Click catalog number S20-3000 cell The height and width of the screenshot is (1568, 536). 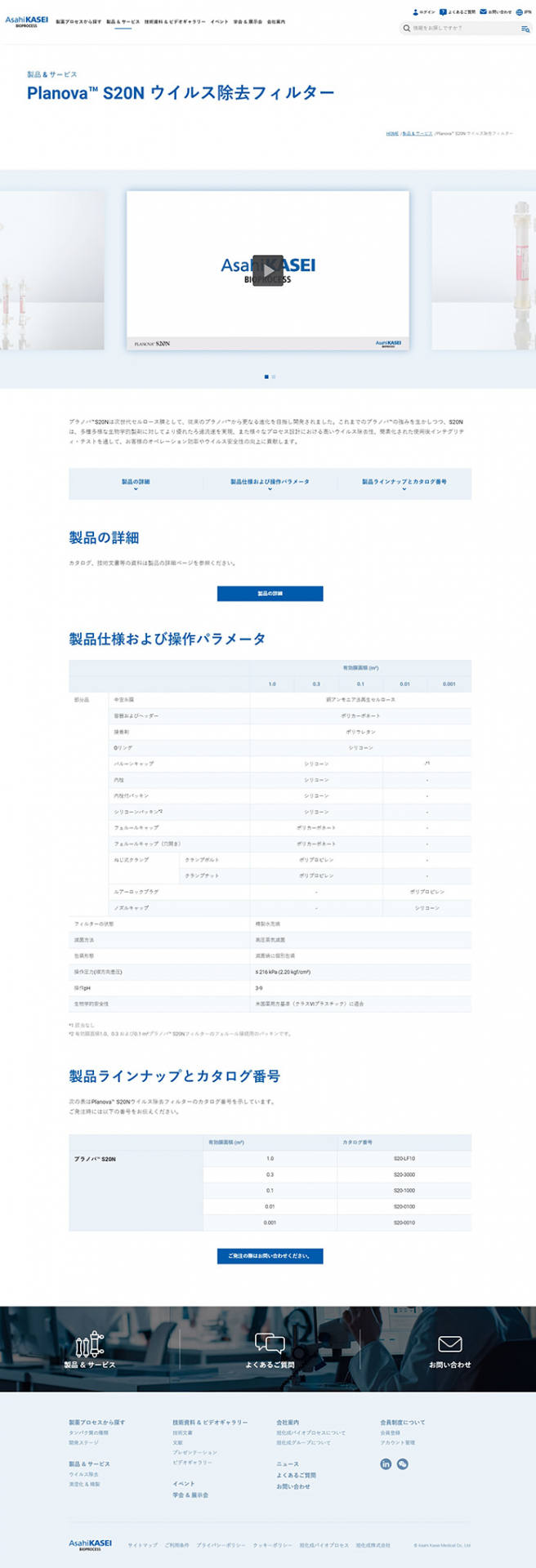(404, 1174)
